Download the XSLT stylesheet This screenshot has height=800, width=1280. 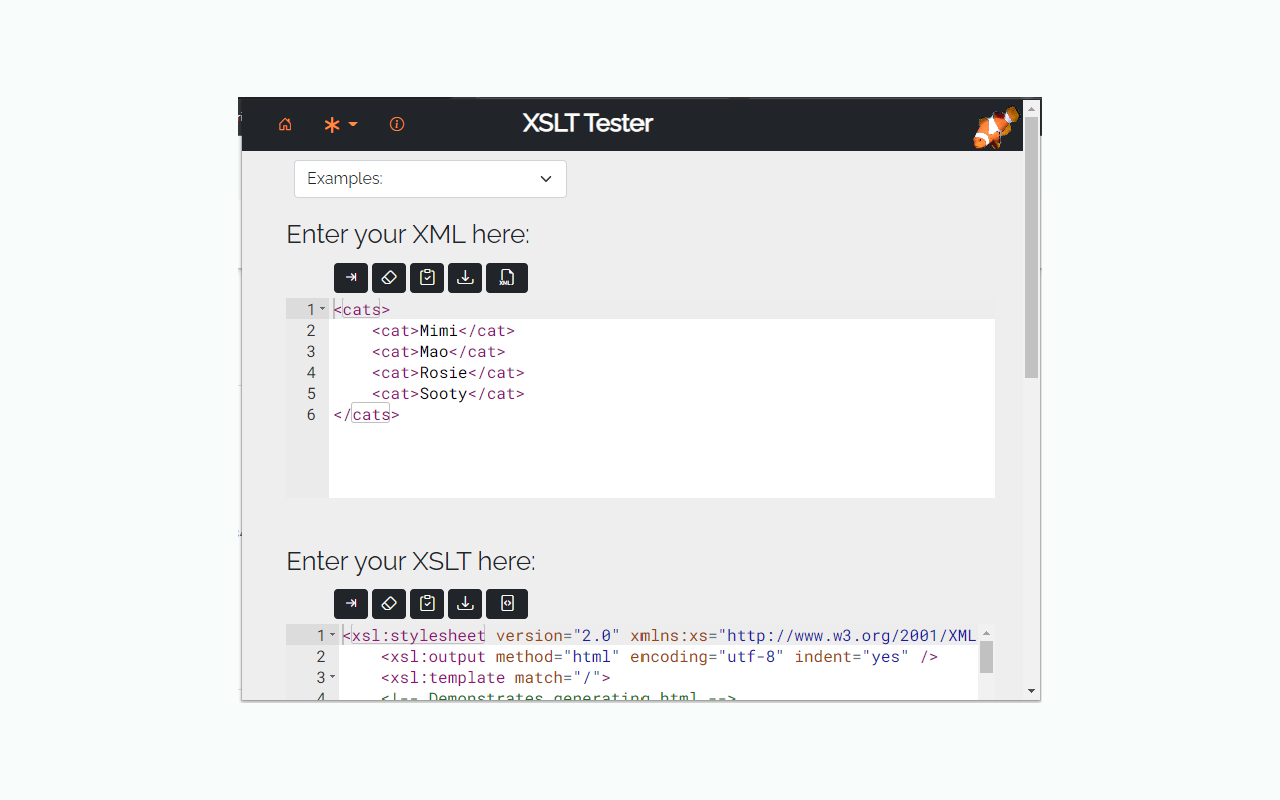point(465,603)
